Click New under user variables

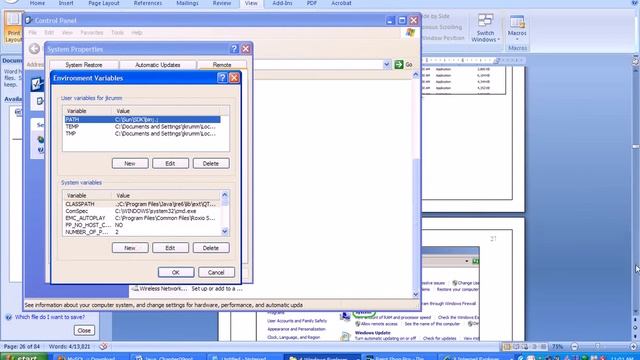[x=130, y=163]
